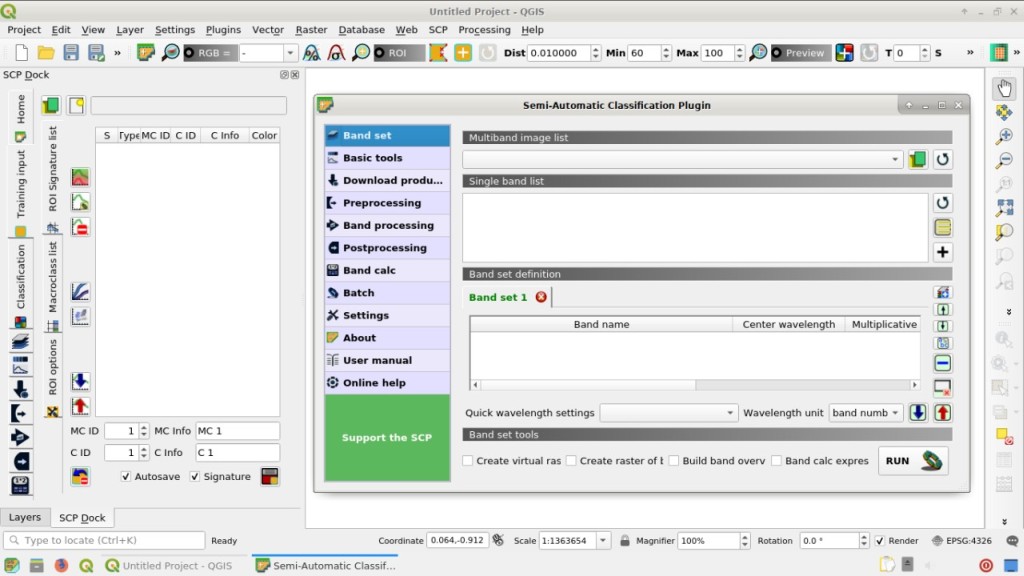This screenshot has height=576, width=1024.
Task: Click EPSG:4326 CRS button
Action: (x=961, y=541)
